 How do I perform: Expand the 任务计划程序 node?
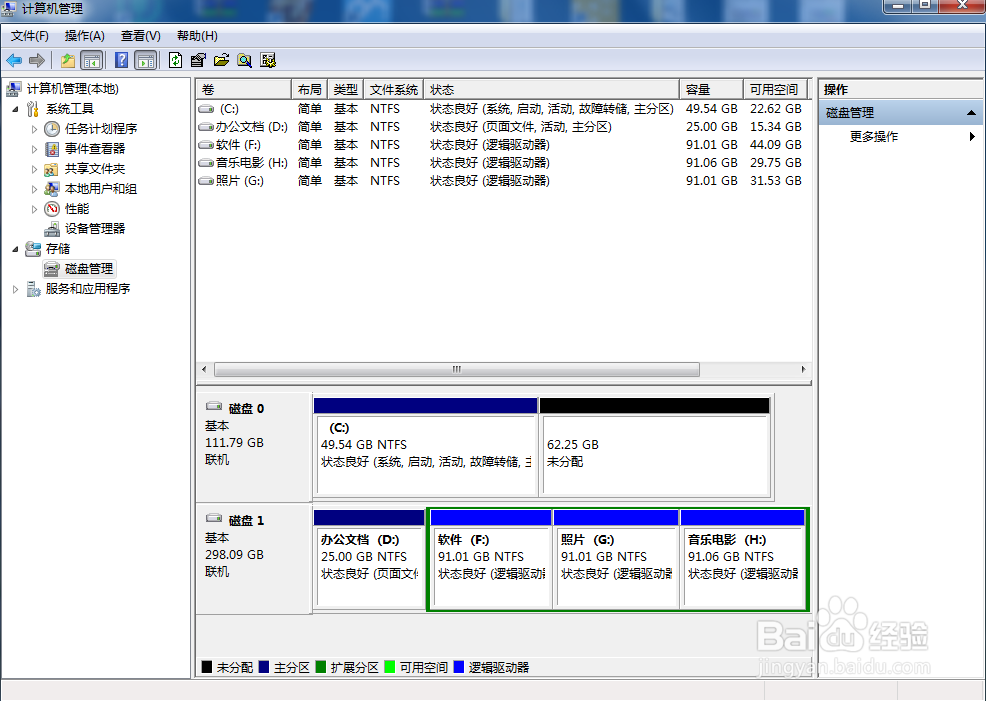point(35,129)
